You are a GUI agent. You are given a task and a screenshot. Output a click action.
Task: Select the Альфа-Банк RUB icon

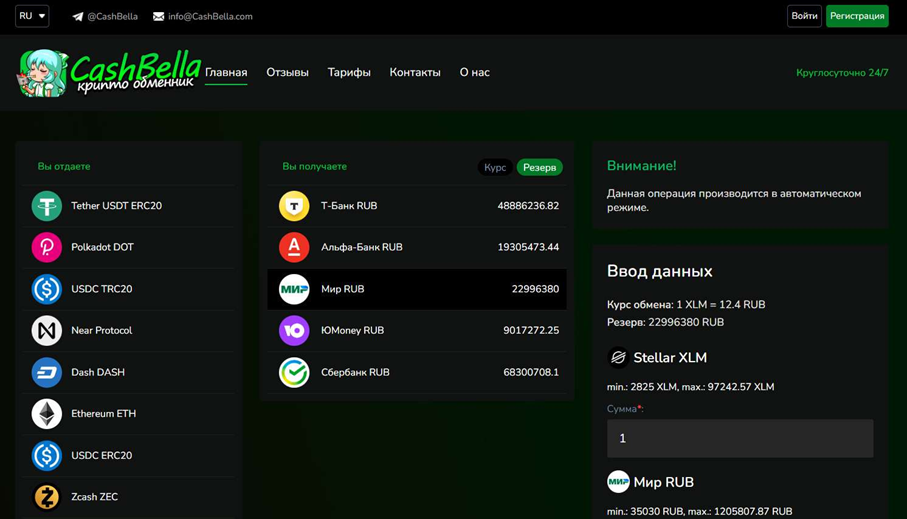294,247
